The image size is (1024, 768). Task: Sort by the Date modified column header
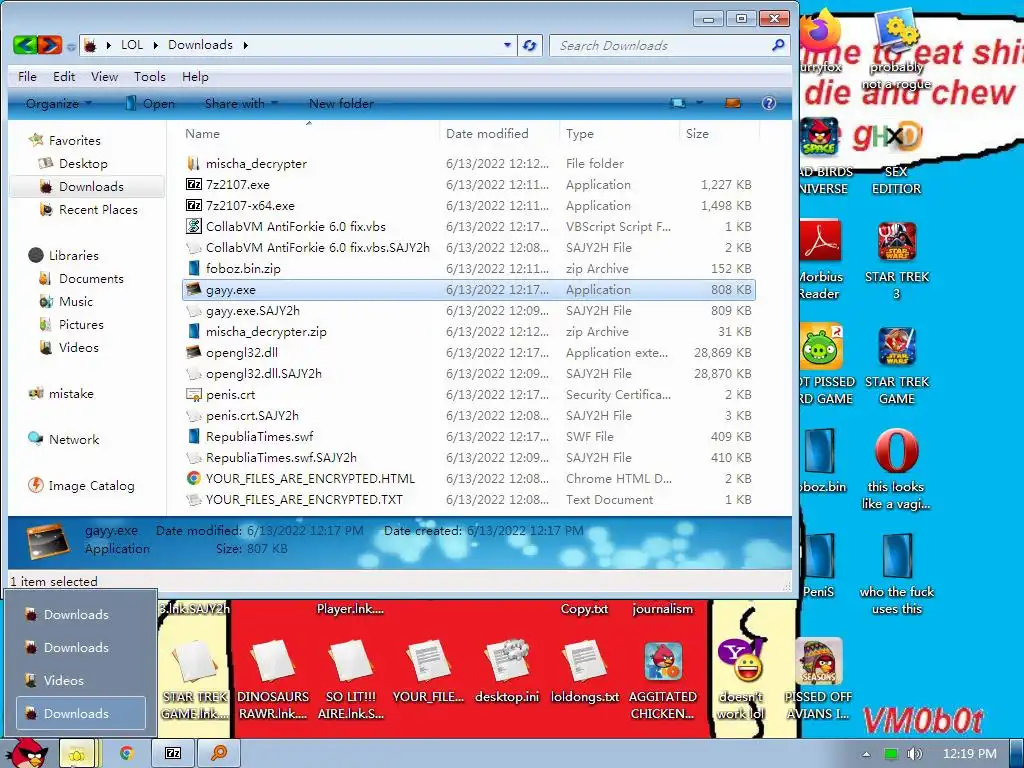pos(500,133)
